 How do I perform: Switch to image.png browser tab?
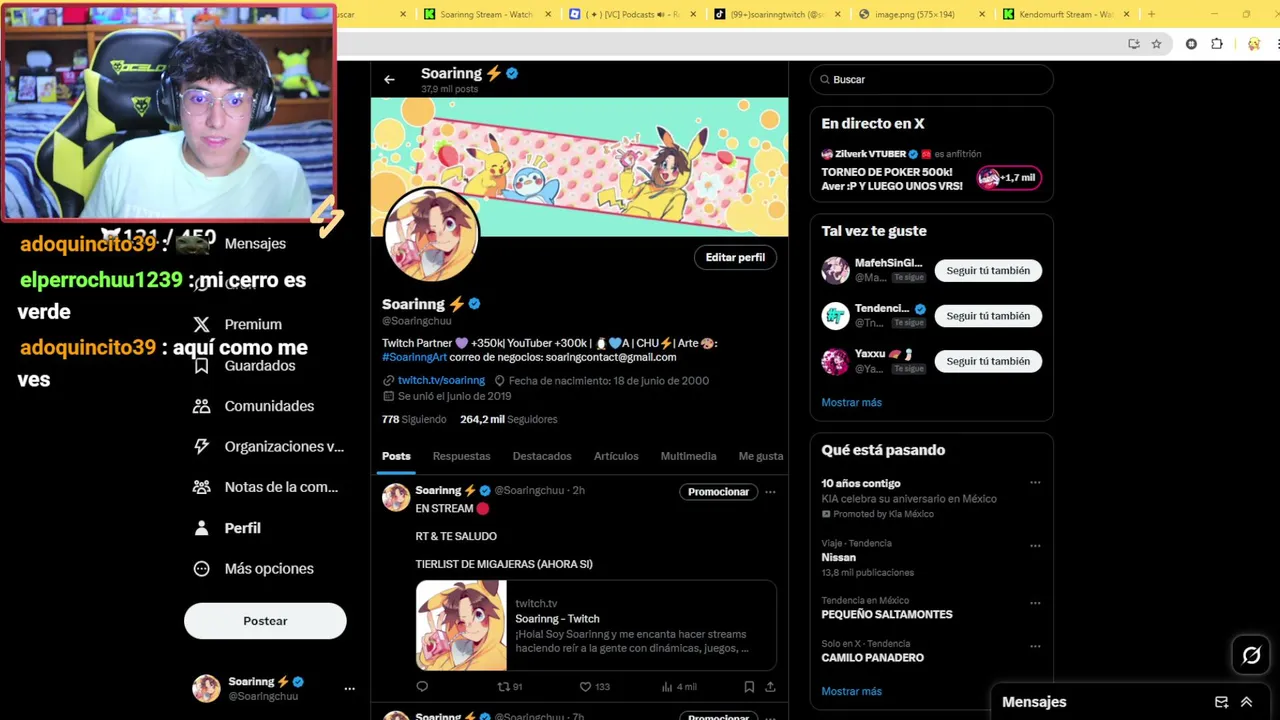pyautogui.click(x=921, y=14)
